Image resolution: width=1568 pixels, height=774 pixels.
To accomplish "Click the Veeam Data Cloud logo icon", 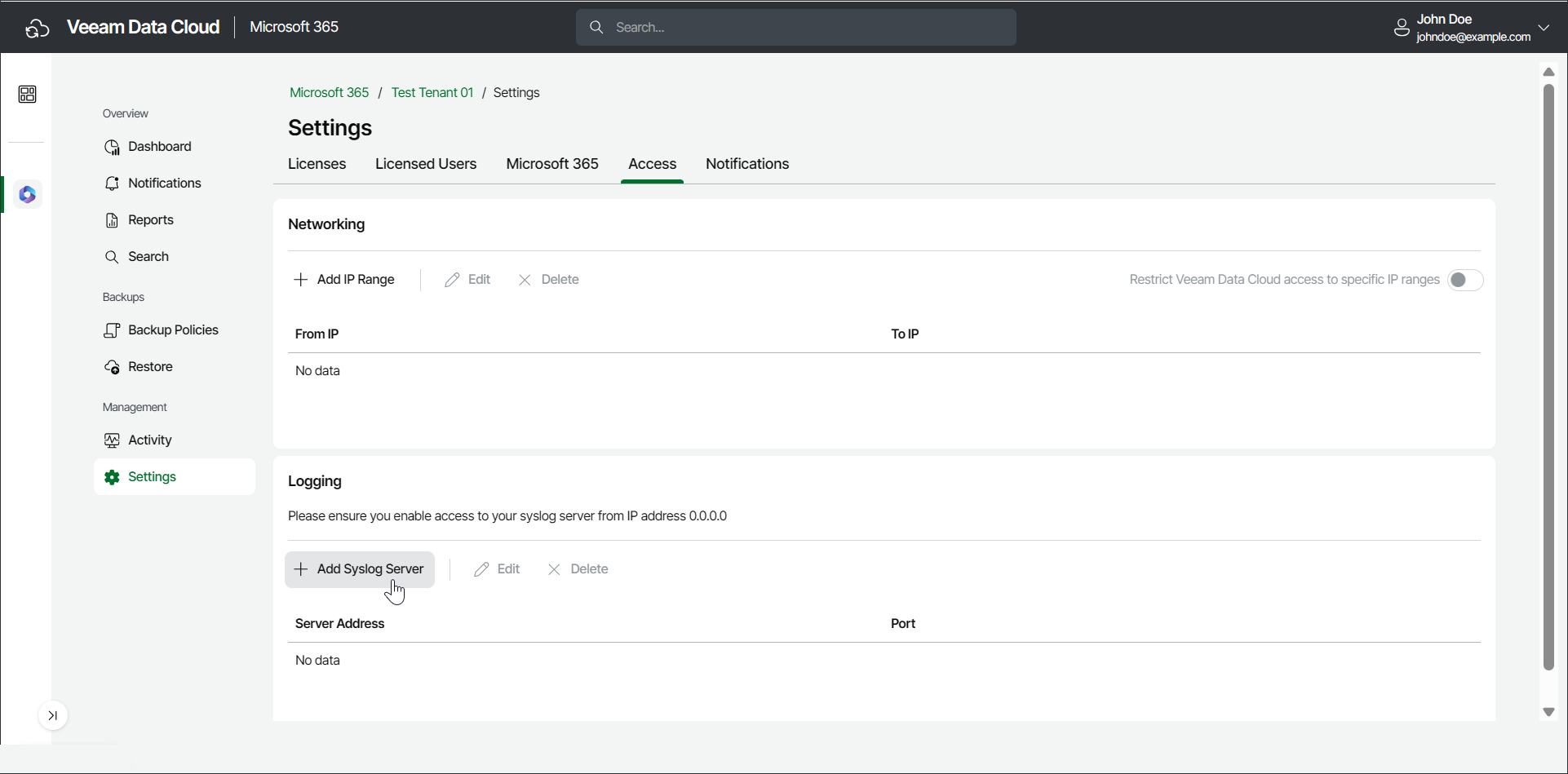I will [x=38, y=28].
